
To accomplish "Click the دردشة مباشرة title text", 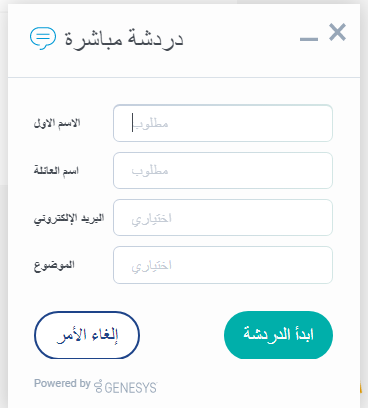I will 124,38.
